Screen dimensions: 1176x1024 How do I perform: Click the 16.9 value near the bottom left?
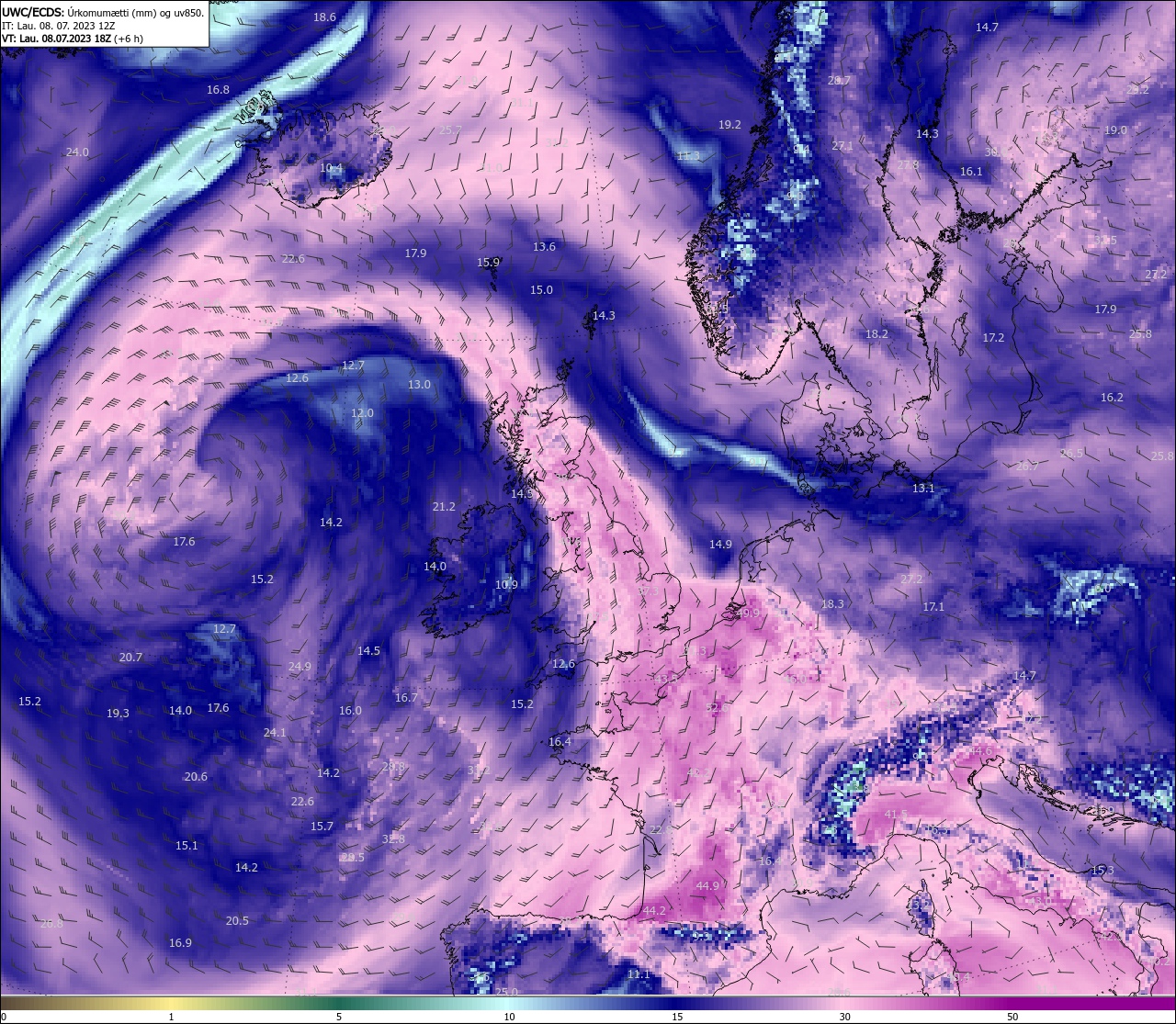pos(180,943)
